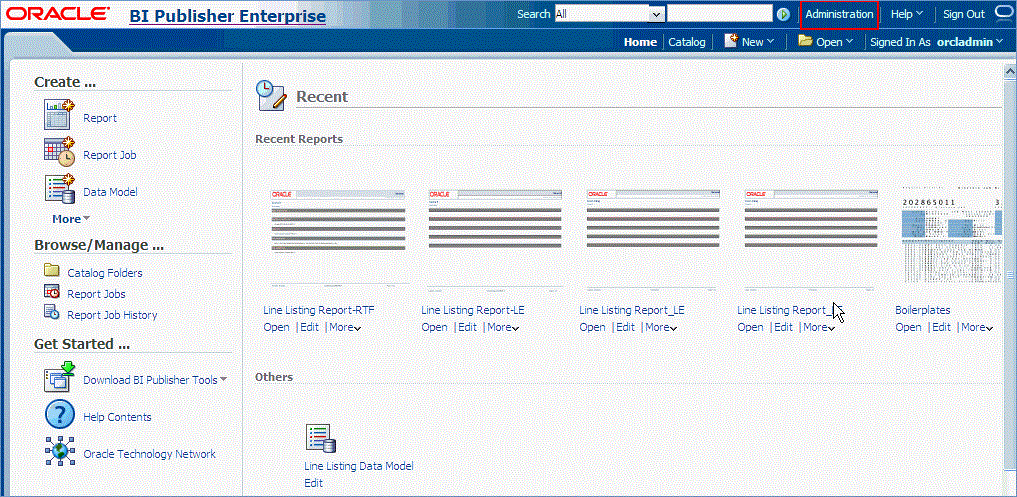Click the Line Listing Report-LE title
Screen dimensions: 1017x497
click(473, 310)
